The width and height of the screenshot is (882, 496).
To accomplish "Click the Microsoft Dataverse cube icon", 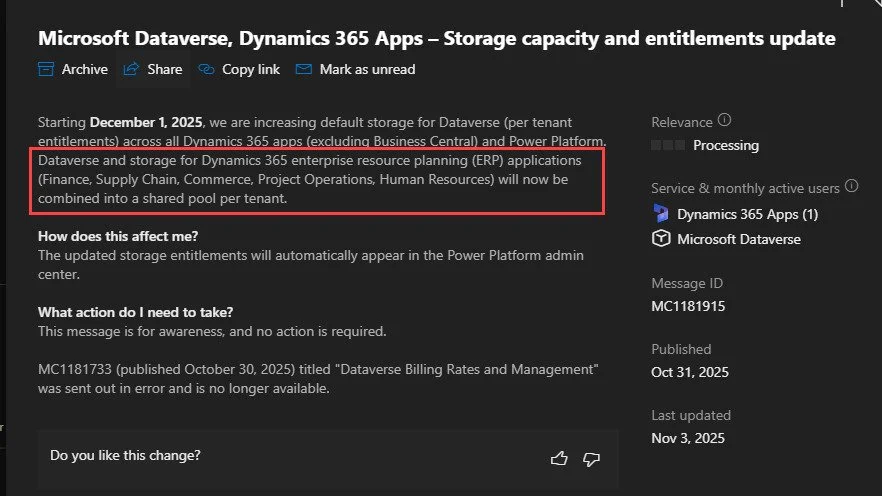I will pos(661,238).
